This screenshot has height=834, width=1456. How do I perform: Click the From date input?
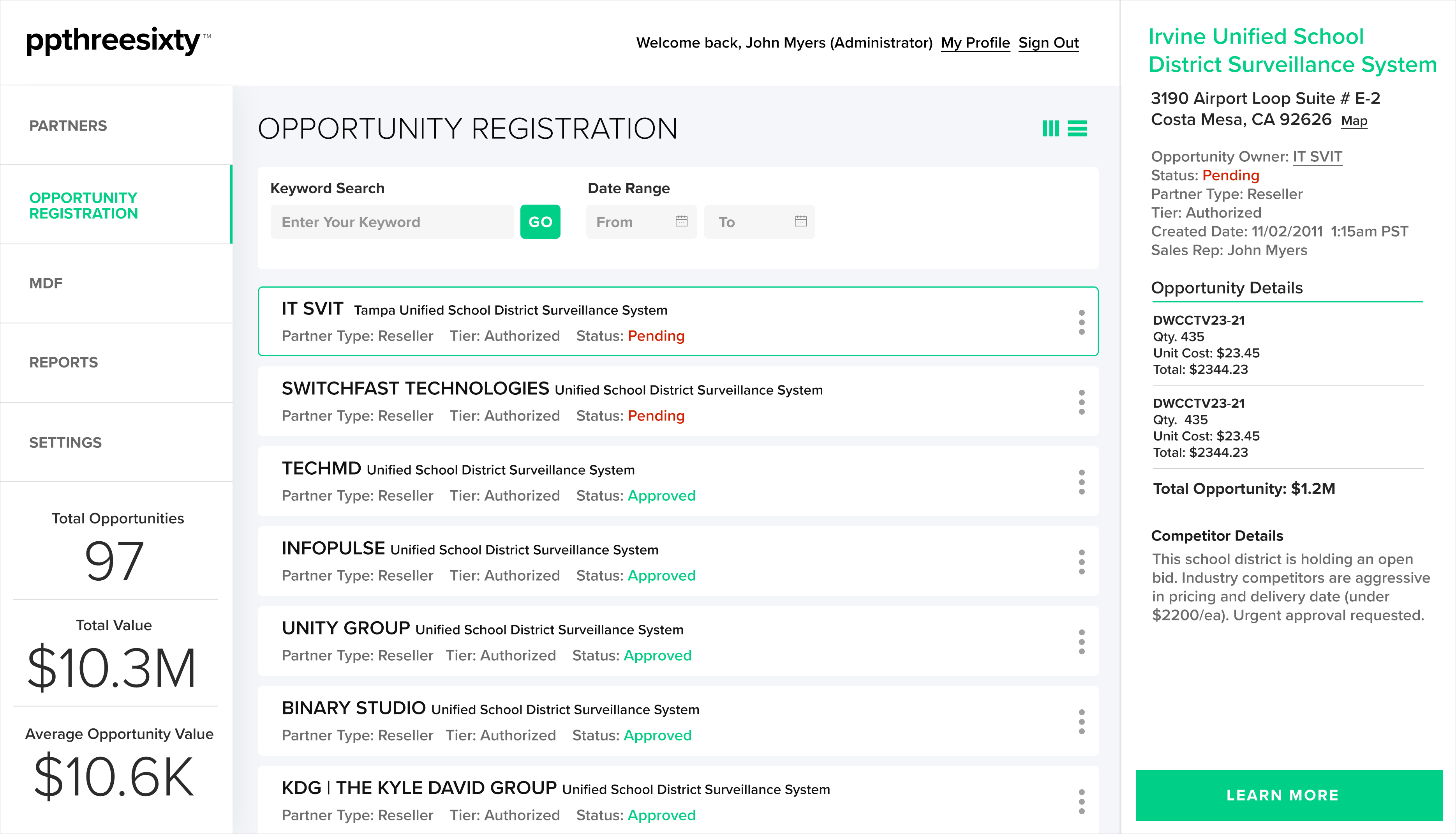coord(641,222)
